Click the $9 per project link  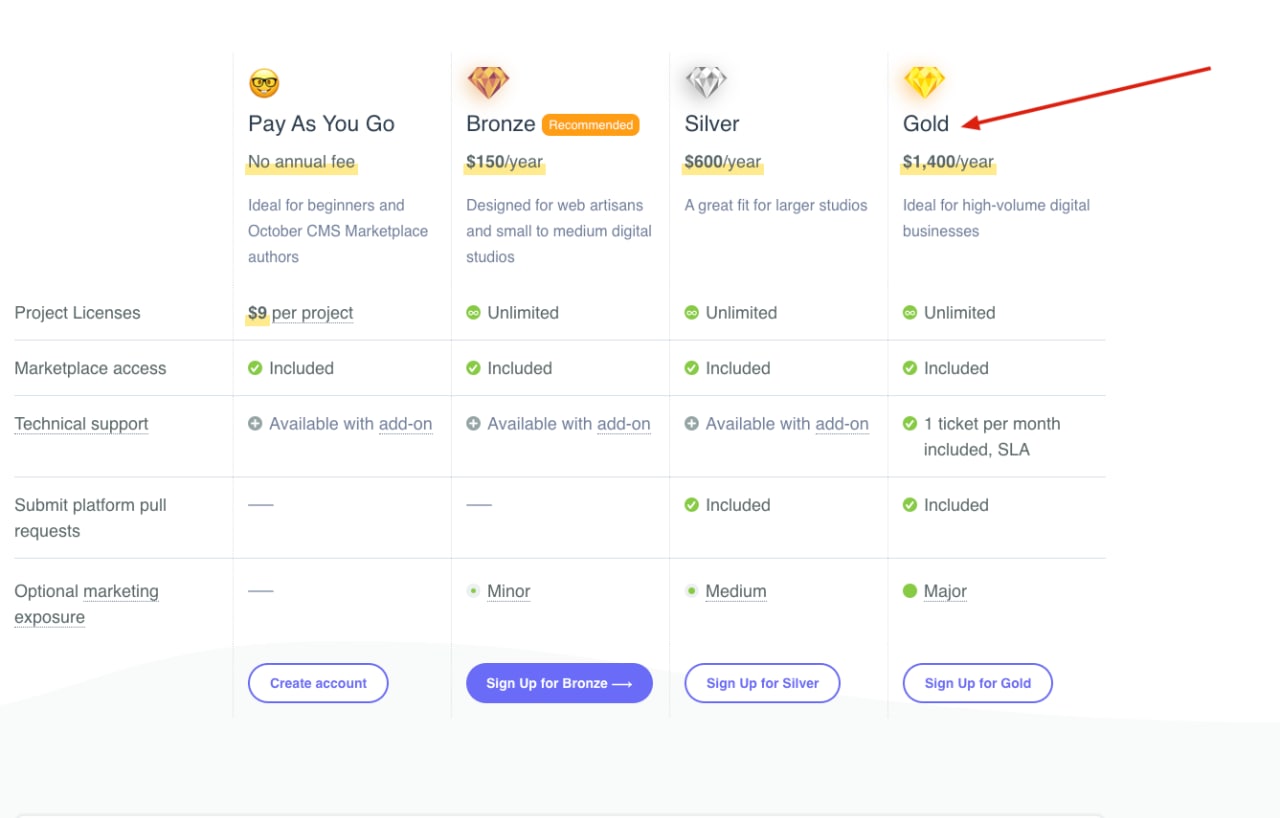301,313
